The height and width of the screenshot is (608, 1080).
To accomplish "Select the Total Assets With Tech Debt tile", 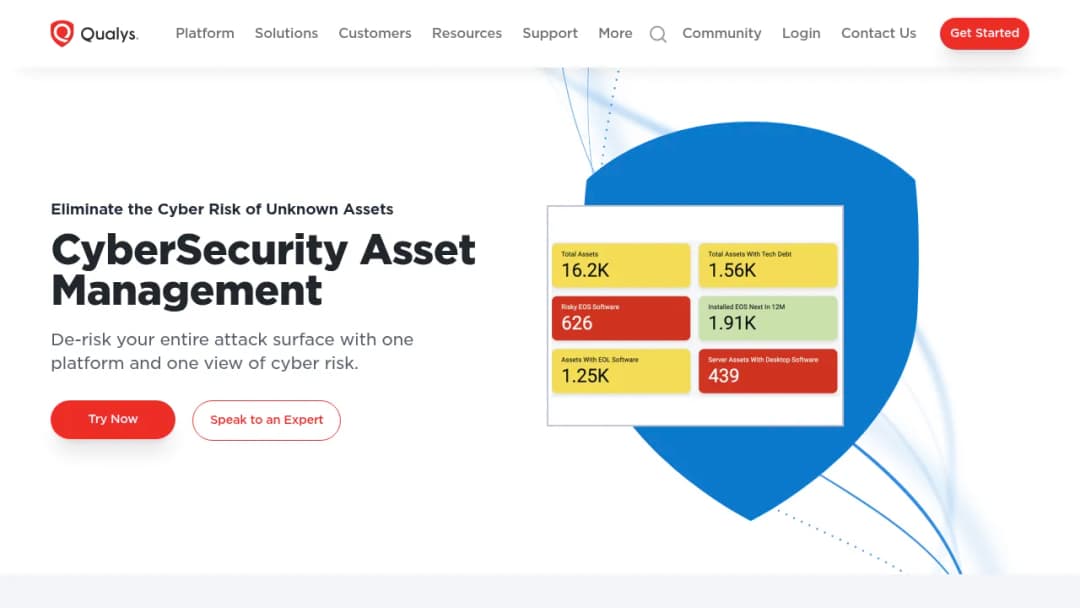I will tap(768, 265).
